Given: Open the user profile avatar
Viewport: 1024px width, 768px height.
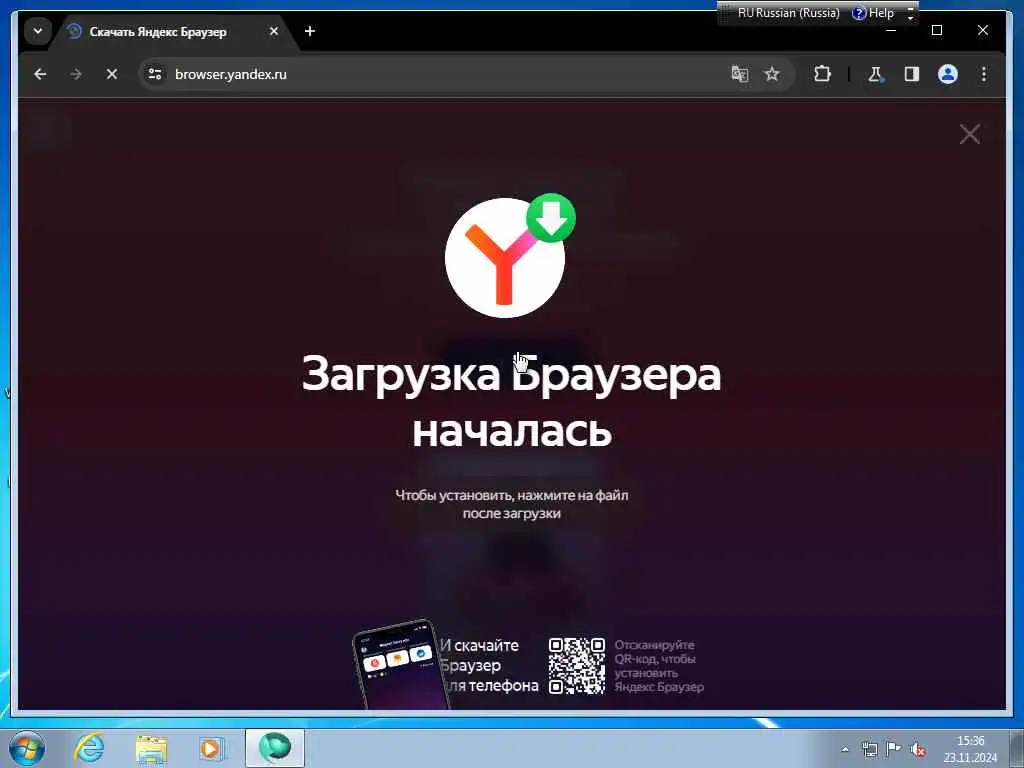Looking at the screenshot, I should click(x=948, y=74).
